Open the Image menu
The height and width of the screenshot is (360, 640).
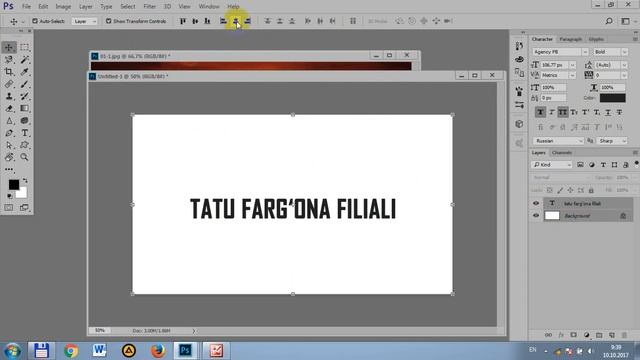63,7
